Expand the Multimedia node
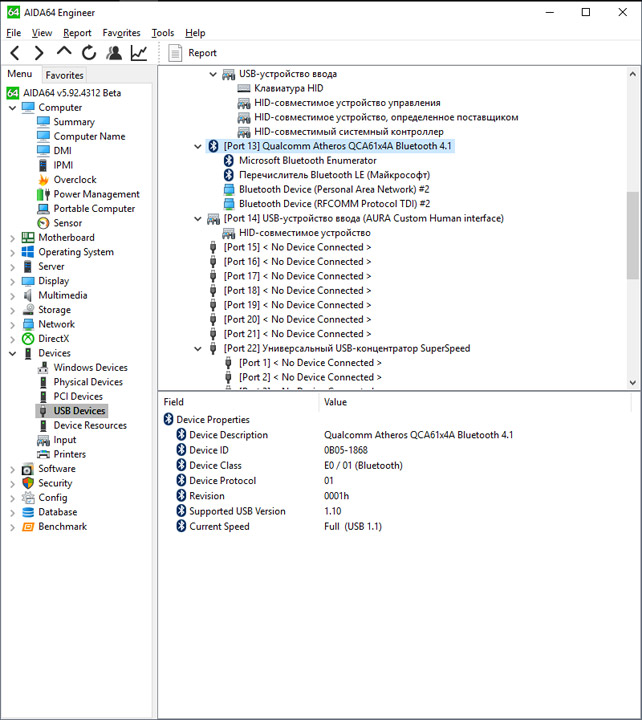 pyautogui.click(x=12, y=296)
